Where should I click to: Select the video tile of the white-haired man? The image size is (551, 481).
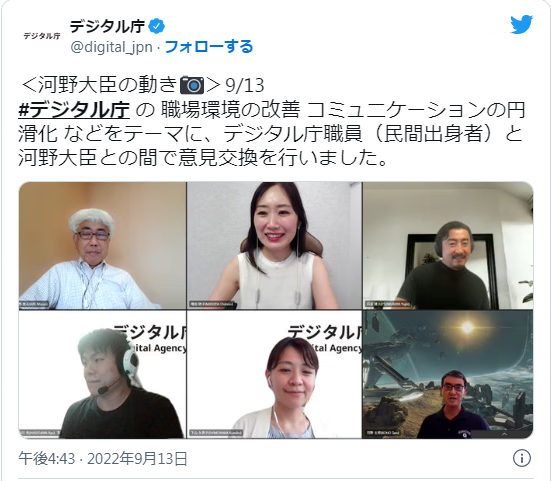(x=103, y=246)
